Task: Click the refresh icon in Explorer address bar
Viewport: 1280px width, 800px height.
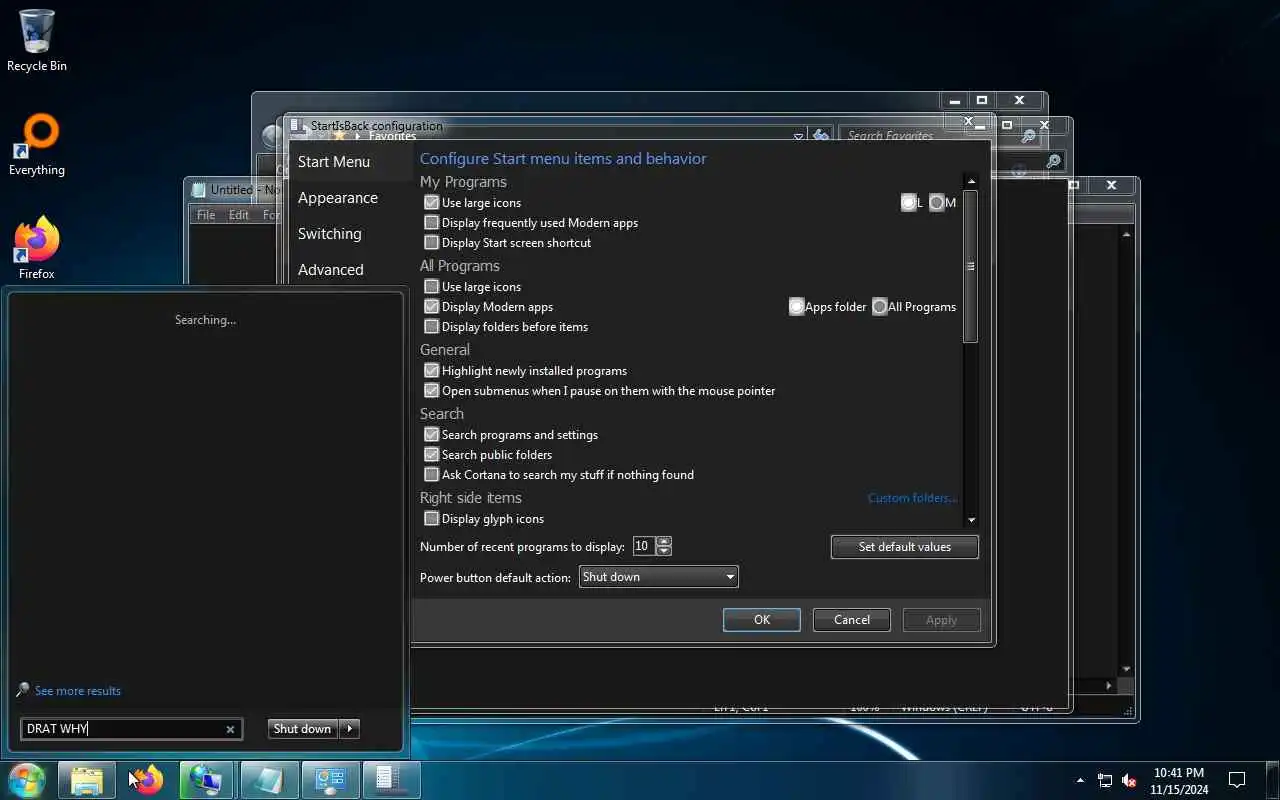Action: click(821, 136)
